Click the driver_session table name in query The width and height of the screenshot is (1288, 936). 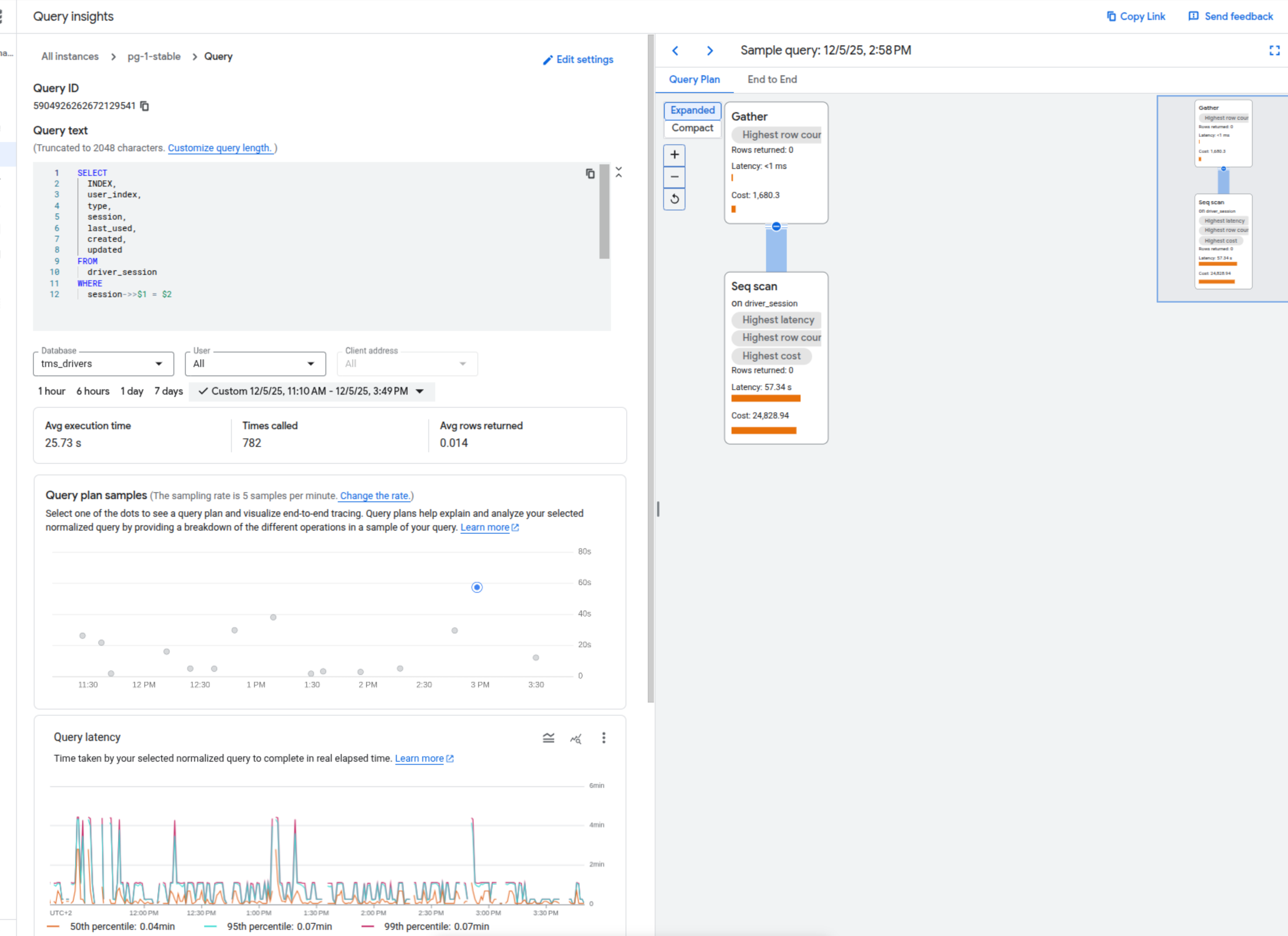pos(122,273)
